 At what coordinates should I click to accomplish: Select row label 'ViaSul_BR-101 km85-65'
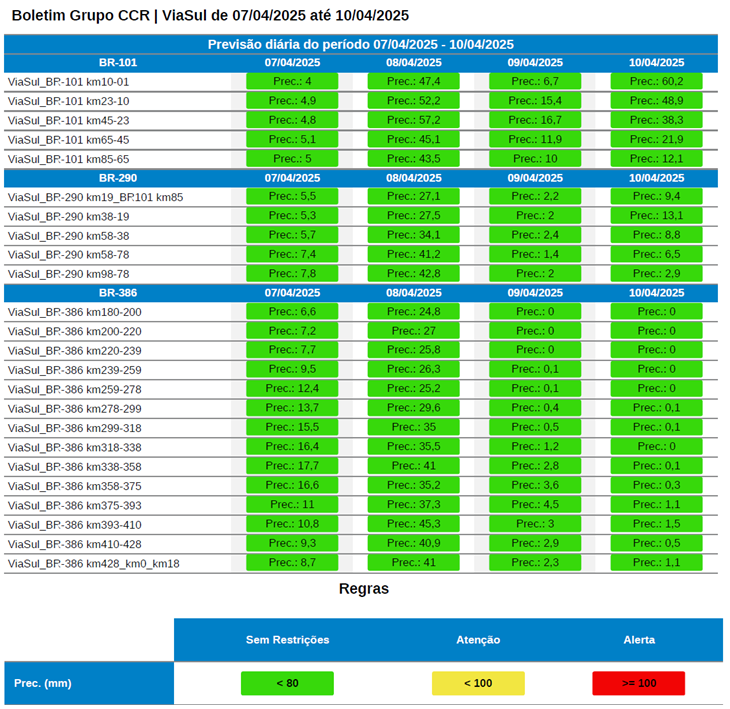(x=68, y=159)
